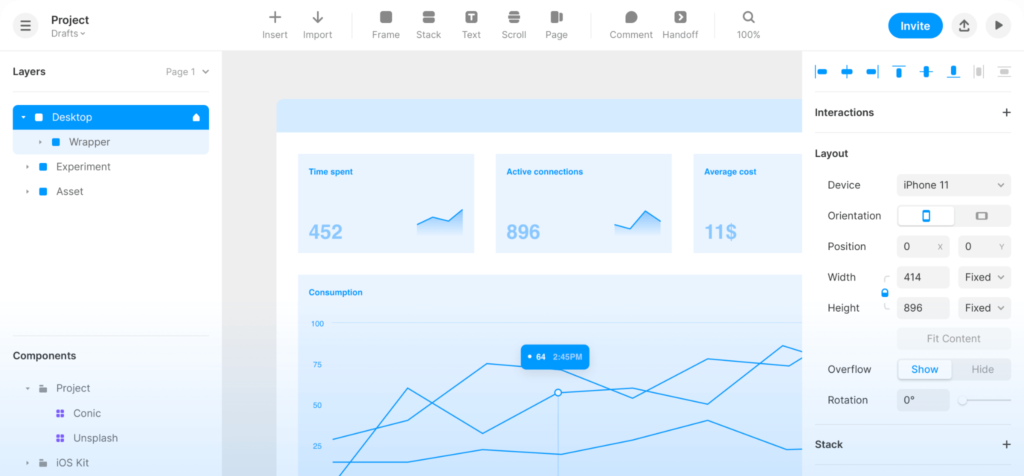Click the Project title text
1024x476 pixels.
pyautogui.click(x=70, y=20)
